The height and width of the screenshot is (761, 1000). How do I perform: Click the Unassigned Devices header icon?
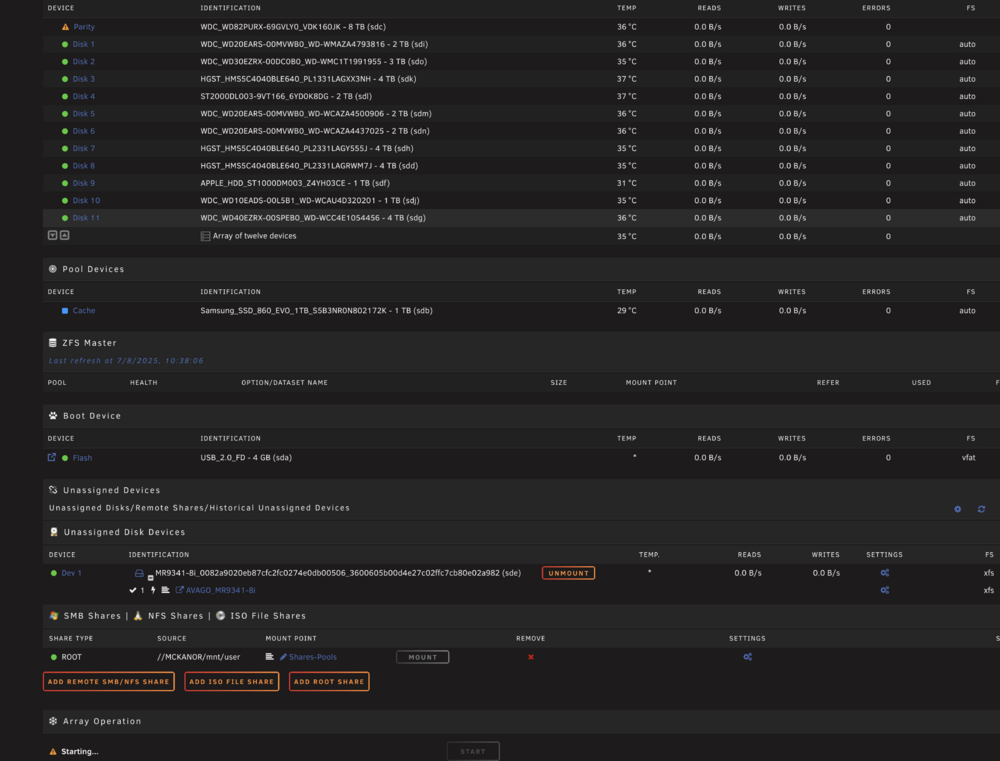[53, 490]
